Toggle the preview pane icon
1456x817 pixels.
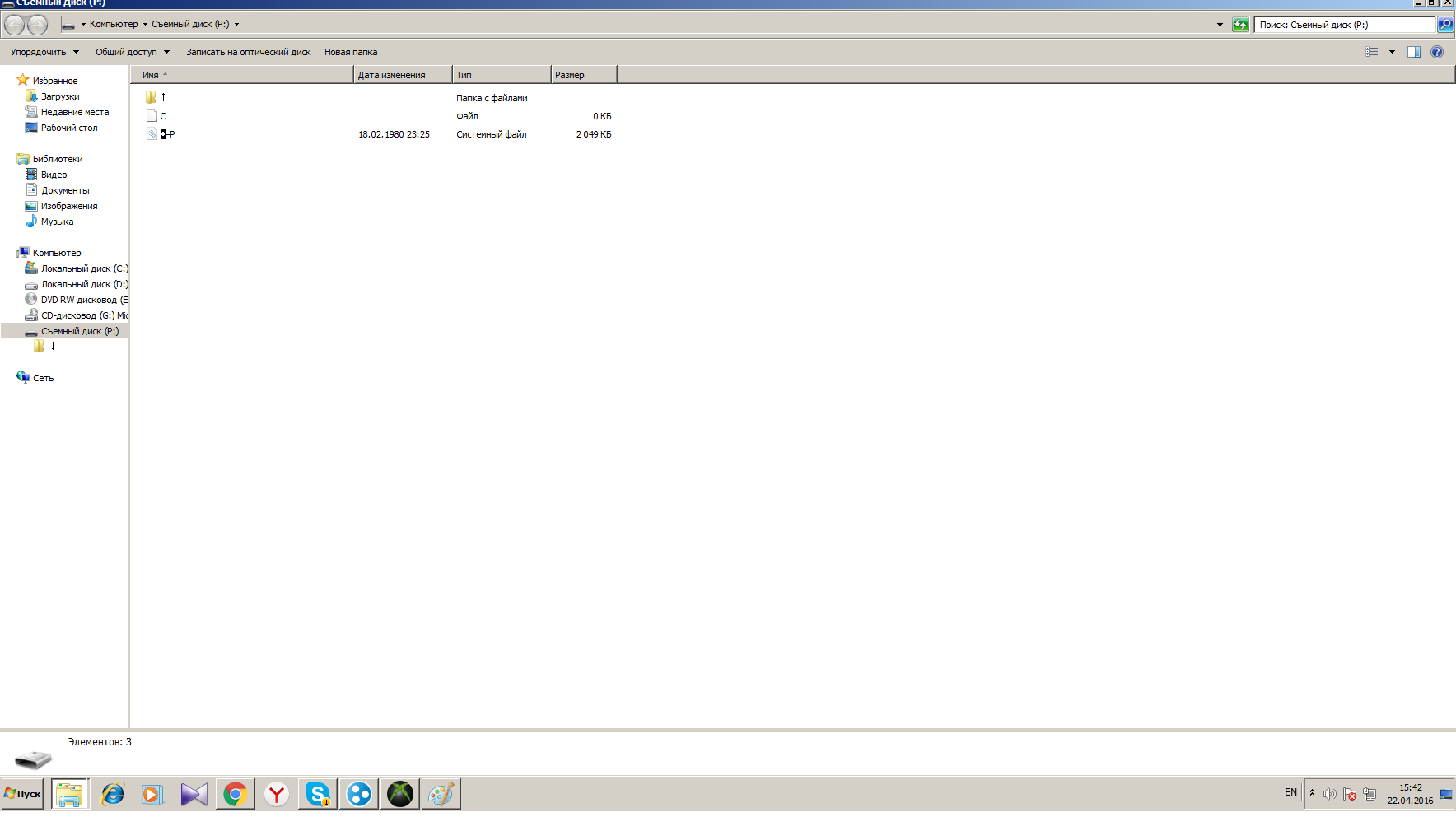pos(1414,52)
